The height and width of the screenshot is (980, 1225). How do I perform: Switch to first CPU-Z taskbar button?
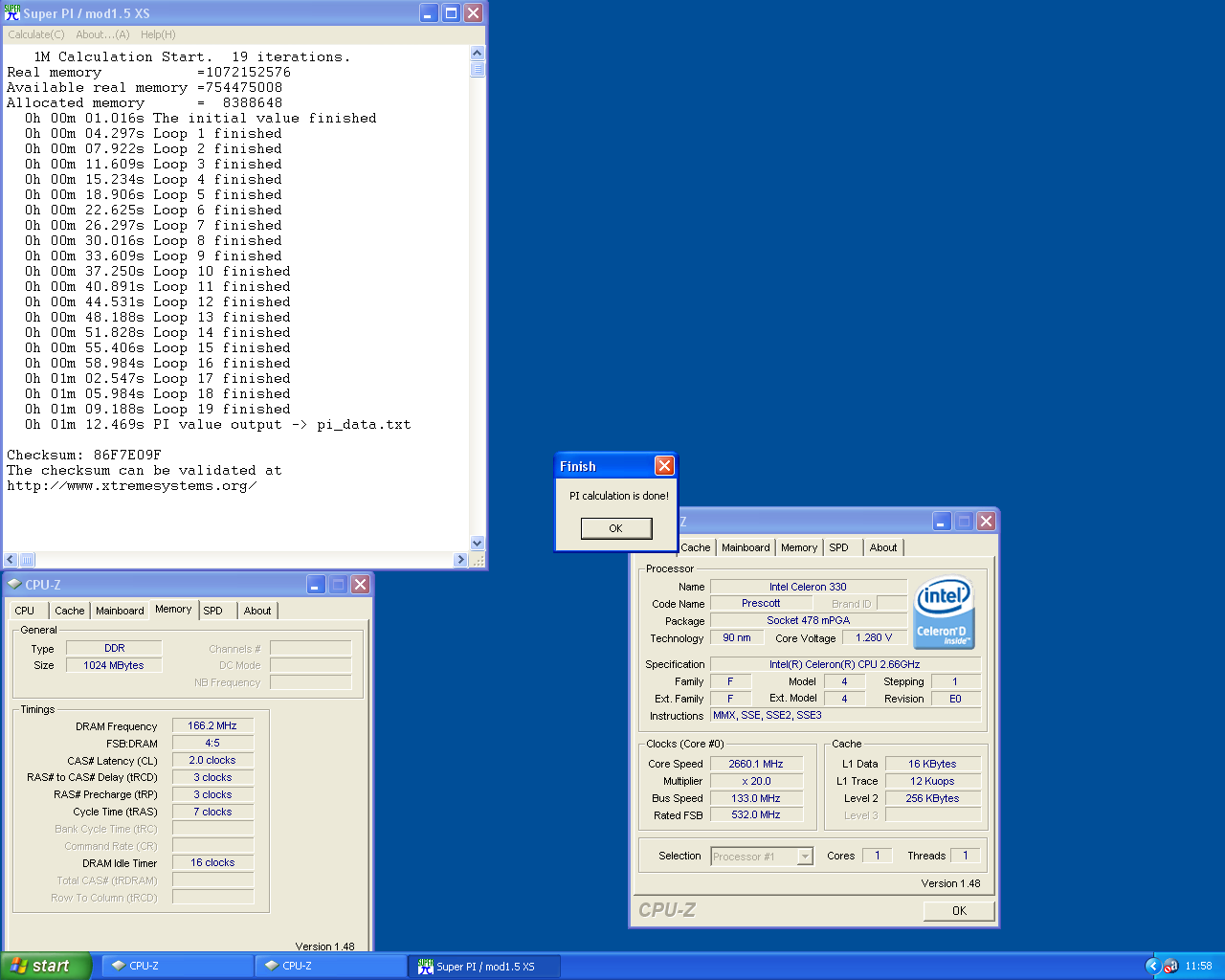point(177,966)
